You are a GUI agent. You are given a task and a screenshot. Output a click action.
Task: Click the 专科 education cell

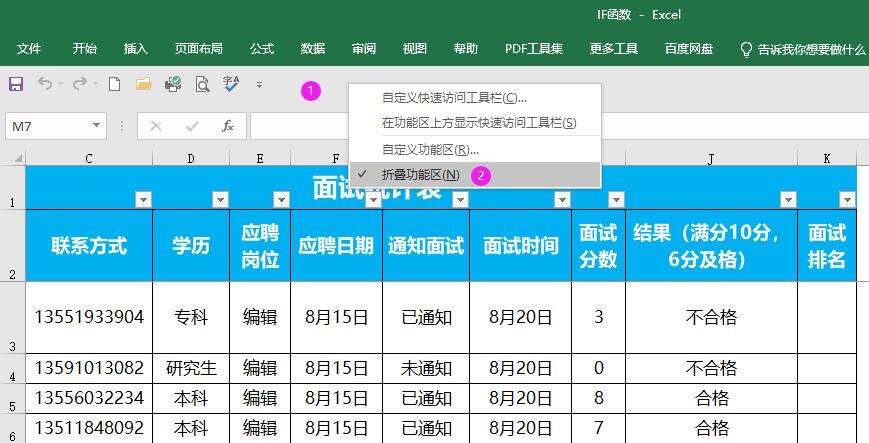click(x=191, y=318)
